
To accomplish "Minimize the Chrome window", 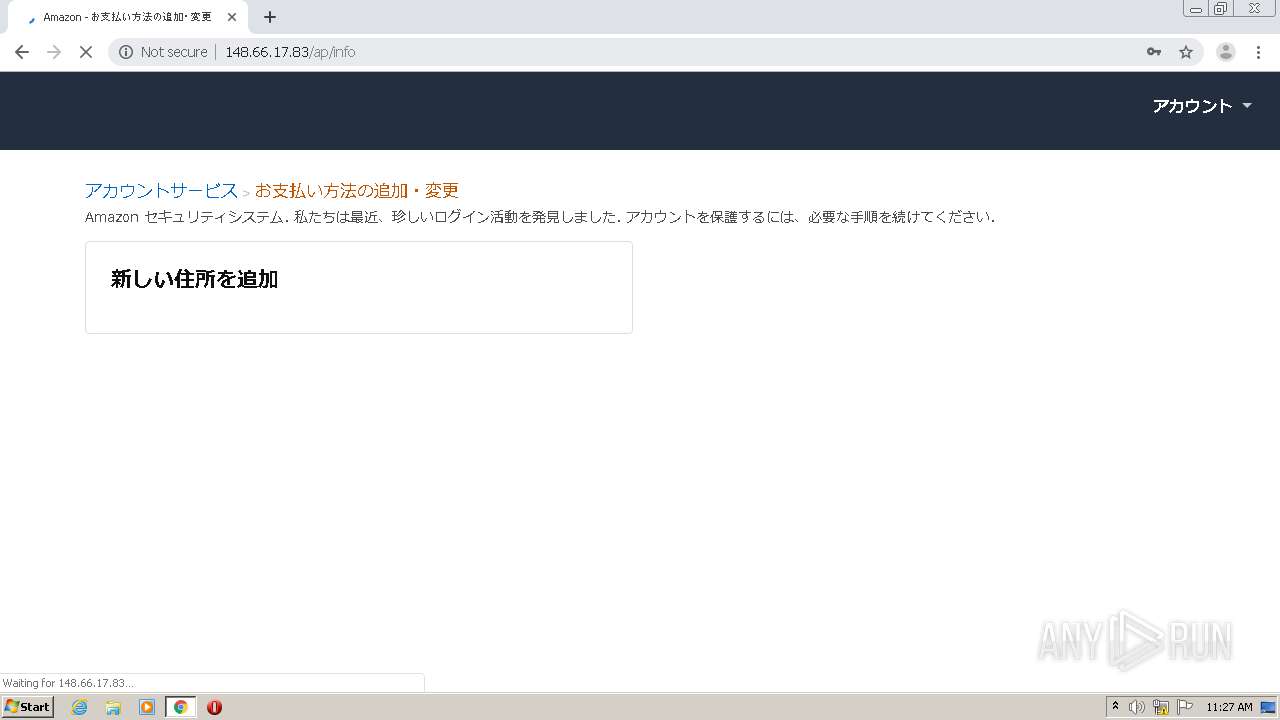I will click(x=1196, y=9).
